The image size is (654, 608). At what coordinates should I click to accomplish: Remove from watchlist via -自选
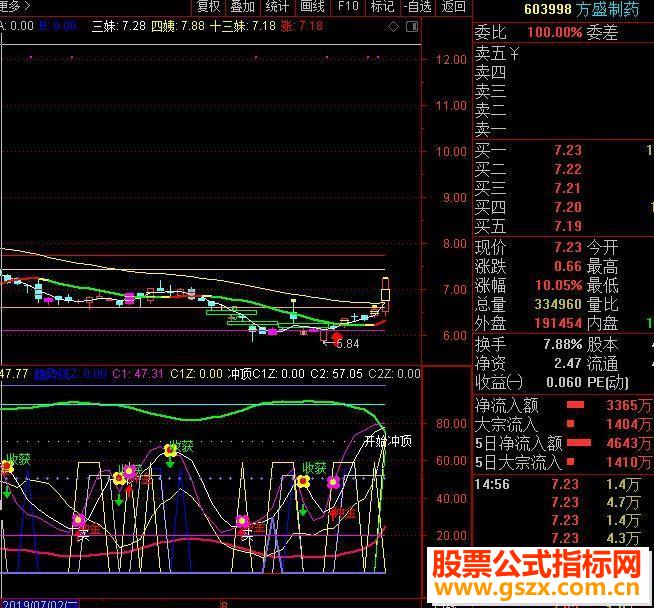(418, 6)
